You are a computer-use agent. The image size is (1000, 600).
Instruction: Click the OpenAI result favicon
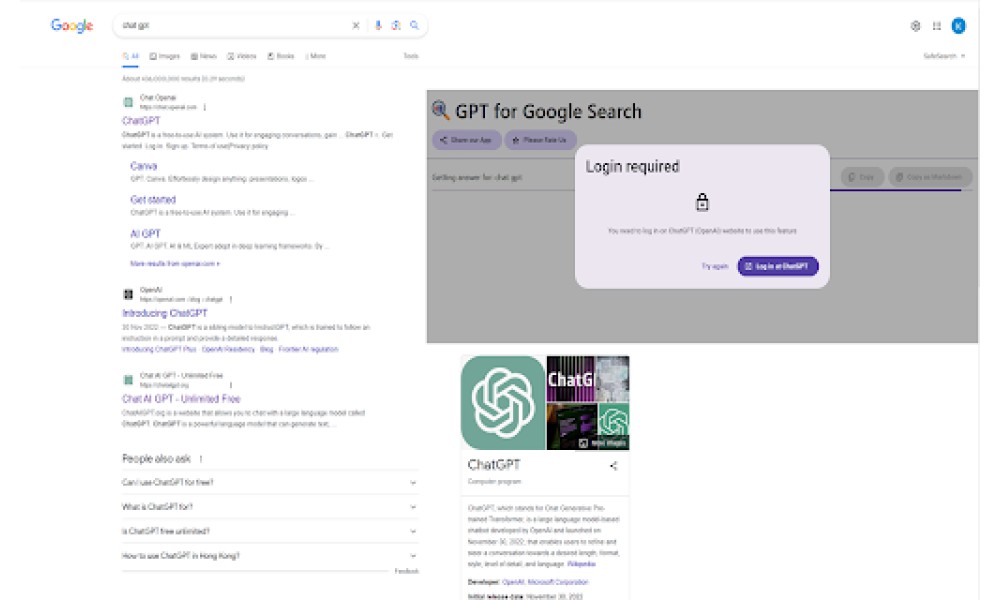[x=128, y=294]
